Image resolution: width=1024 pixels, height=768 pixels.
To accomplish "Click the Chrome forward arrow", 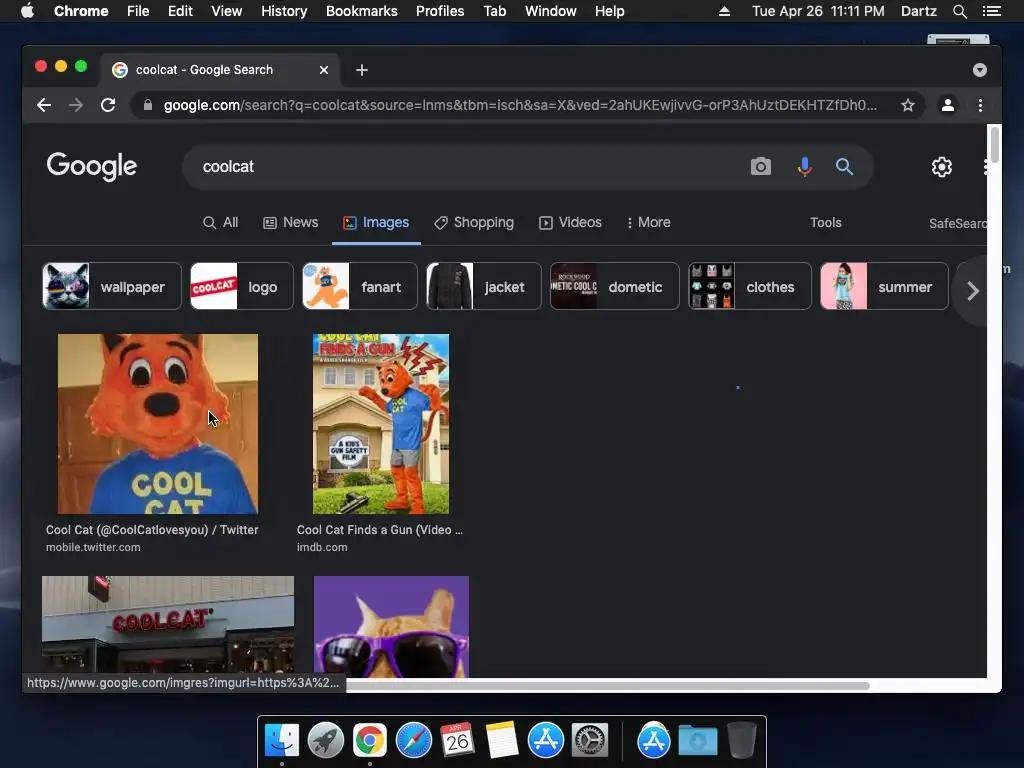I will (76, 105).
